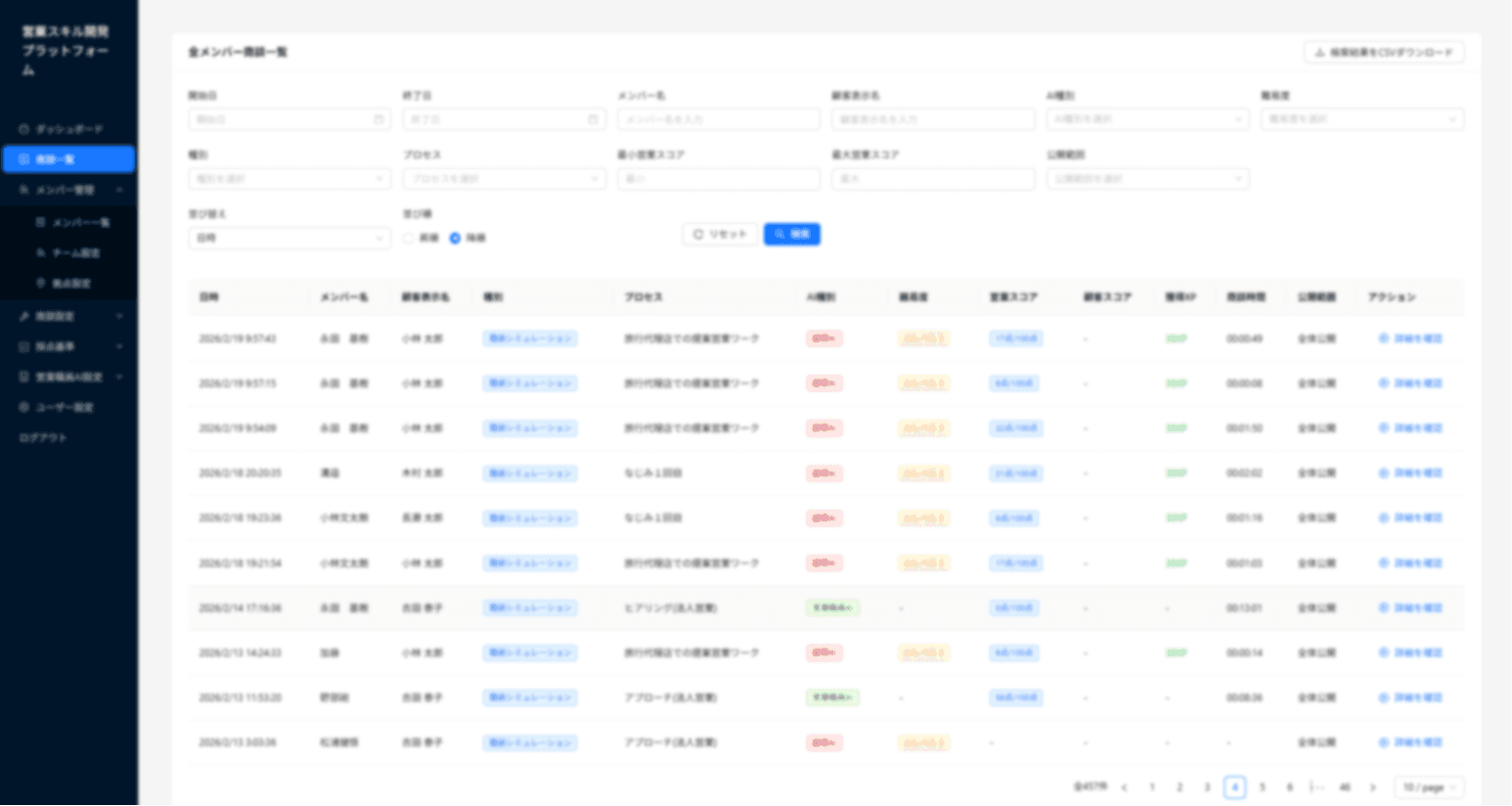Screen dimensions: 1512x806
Task: Open the 難易度 dropdown
Action: (x=1362, y=119)
